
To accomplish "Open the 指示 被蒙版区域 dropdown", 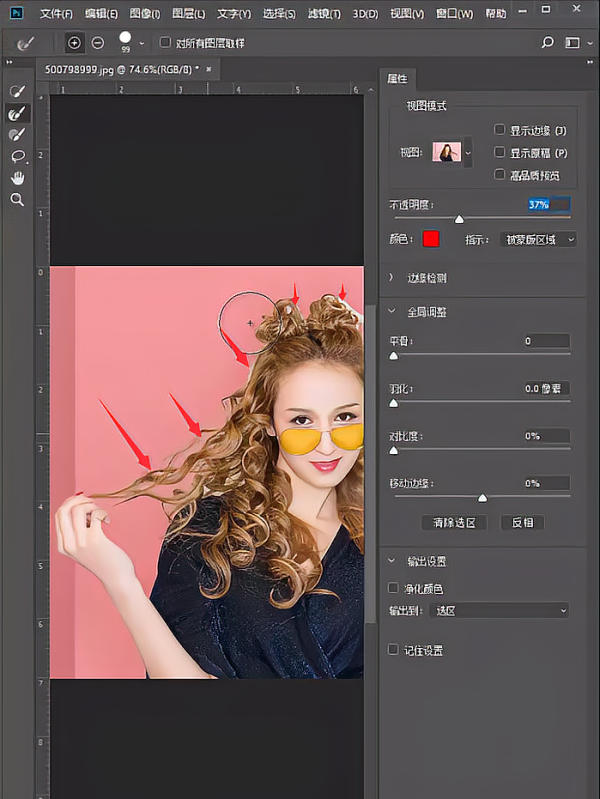I will pyautogui.click(x=538, y=239).
